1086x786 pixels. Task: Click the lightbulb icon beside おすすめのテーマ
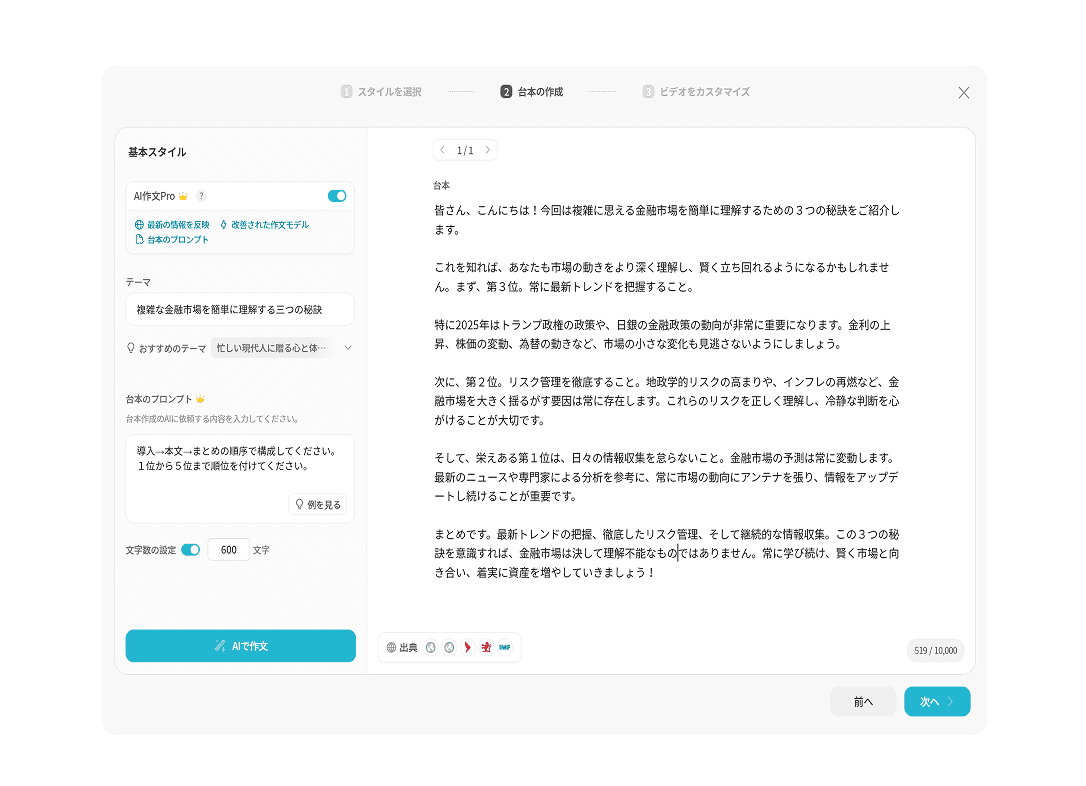(130, 348)
